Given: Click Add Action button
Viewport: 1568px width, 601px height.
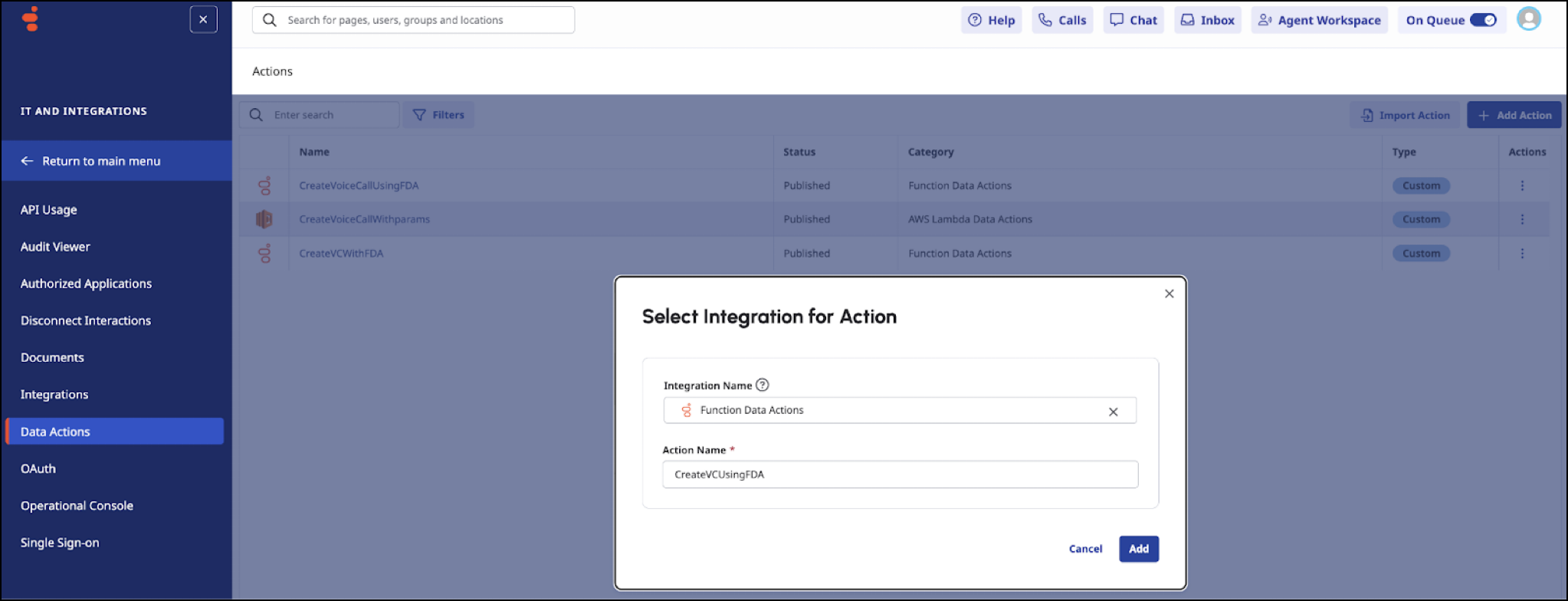Looking at the screenshot, I should click(x=1514, y=115).
